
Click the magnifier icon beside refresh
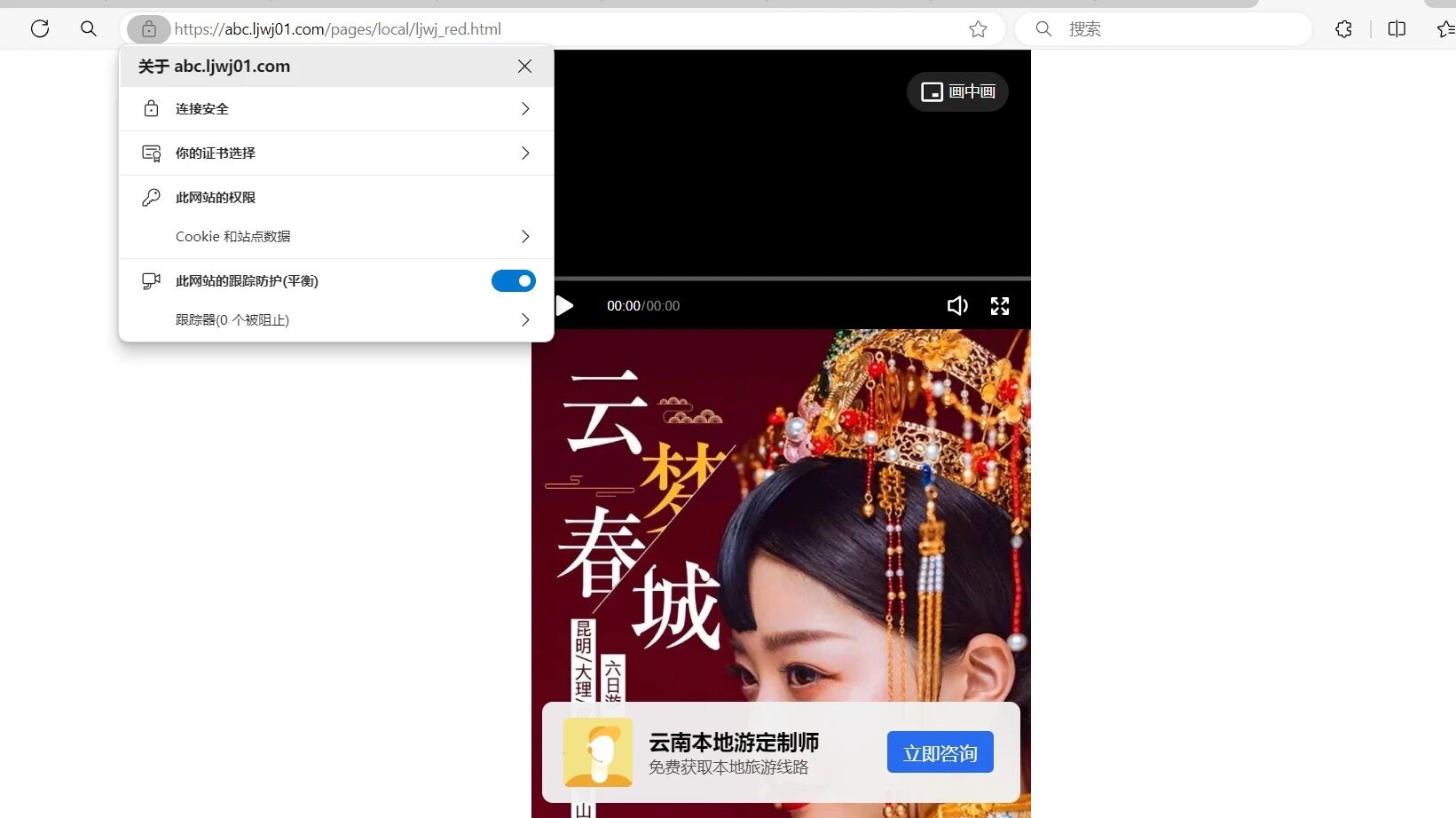pos(88,28)
